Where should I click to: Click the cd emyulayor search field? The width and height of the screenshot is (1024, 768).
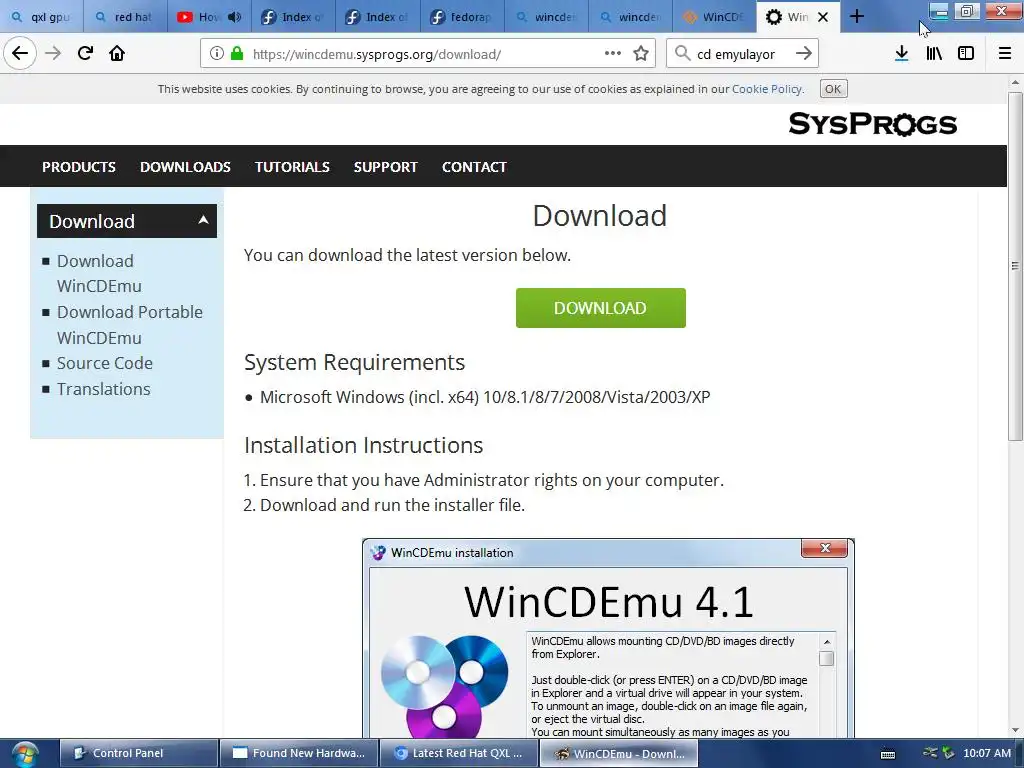click(x=743, y=54)
